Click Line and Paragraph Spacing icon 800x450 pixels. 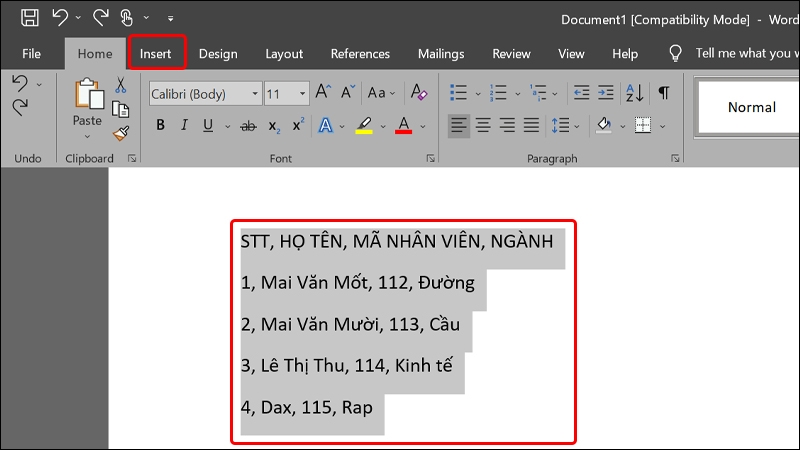[560, 125]
